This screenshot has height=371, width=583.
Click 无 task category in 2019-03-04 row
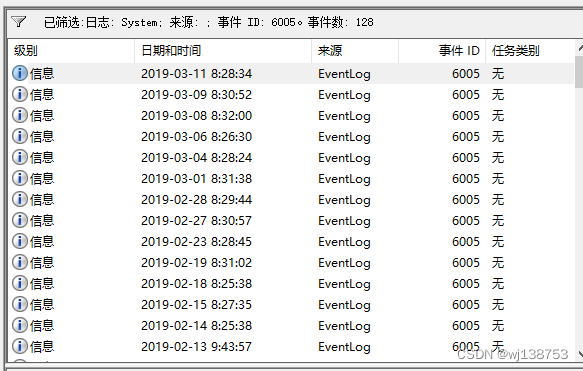(498, 157)
